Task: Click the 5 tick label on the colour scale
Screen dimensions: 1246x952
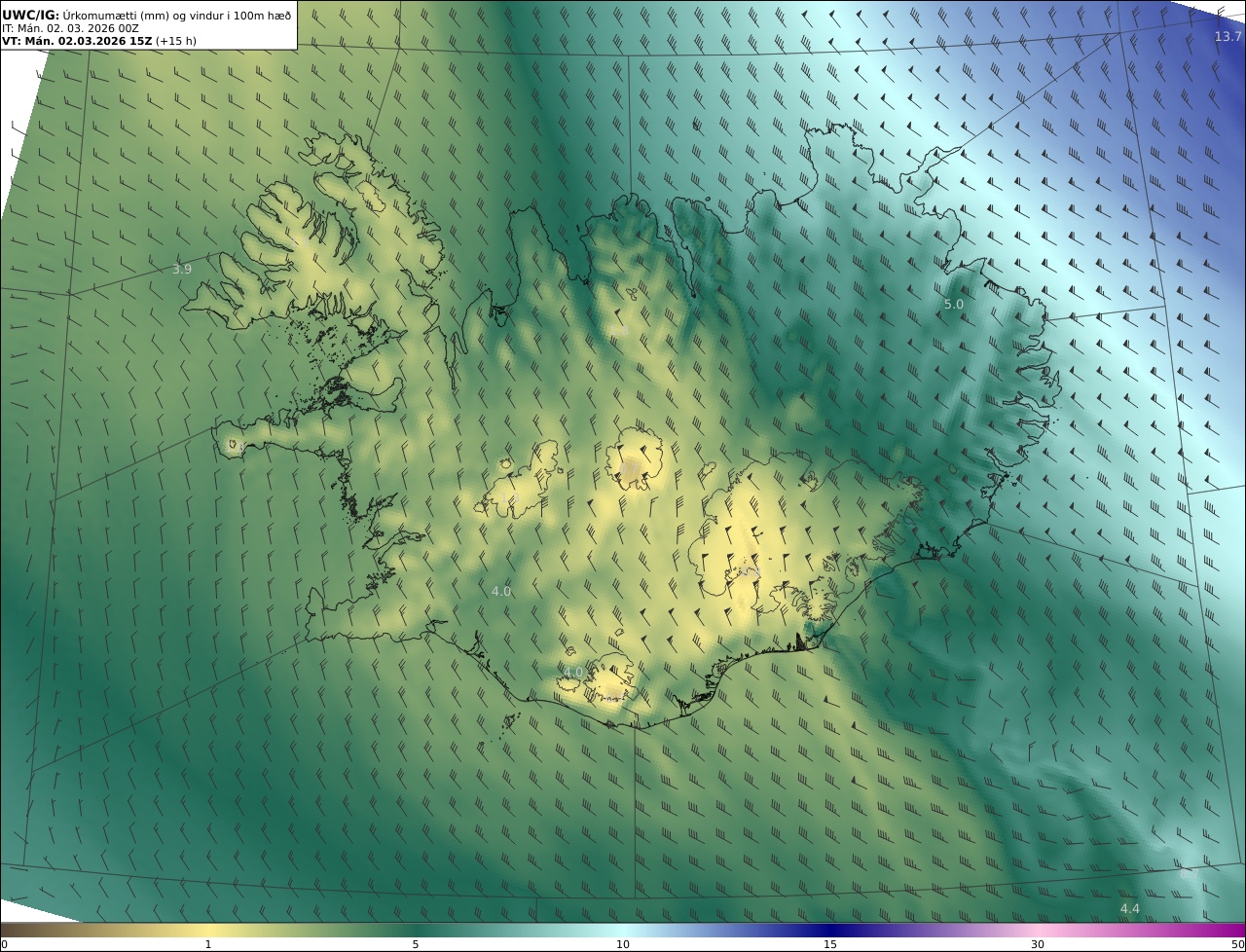Action: pyautogui.click(x=416, y=944)
